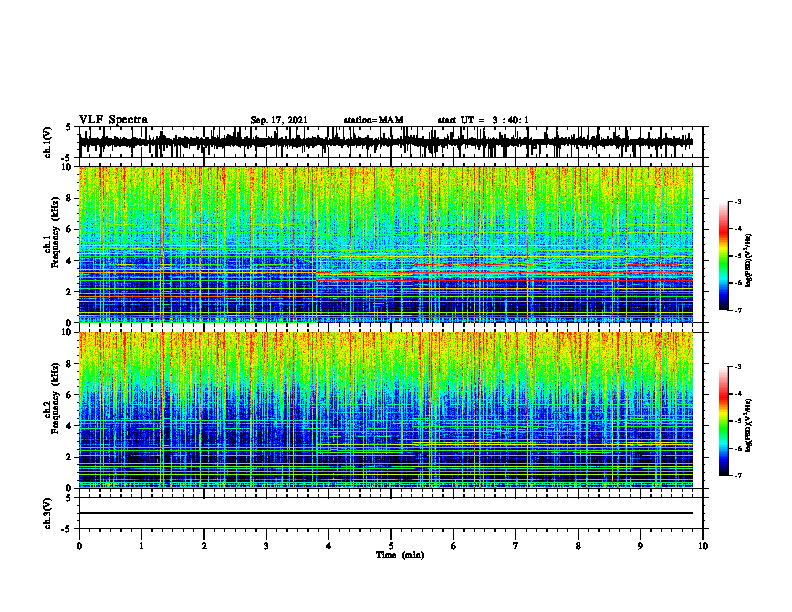Click the ch.2 "Frequency (kHz)" axis label
The image size is (792, 612).
(55, 398)
